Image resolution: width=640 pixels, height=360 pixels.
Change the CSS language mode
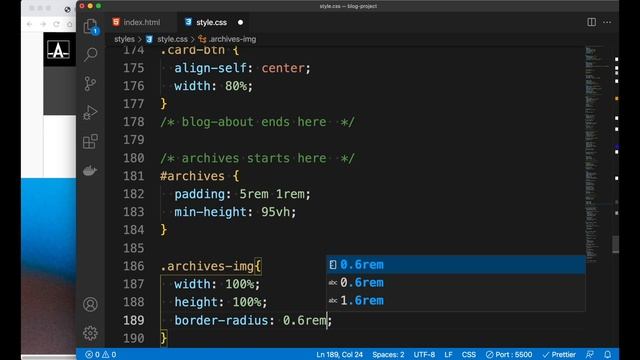click(x=469, y=354)
